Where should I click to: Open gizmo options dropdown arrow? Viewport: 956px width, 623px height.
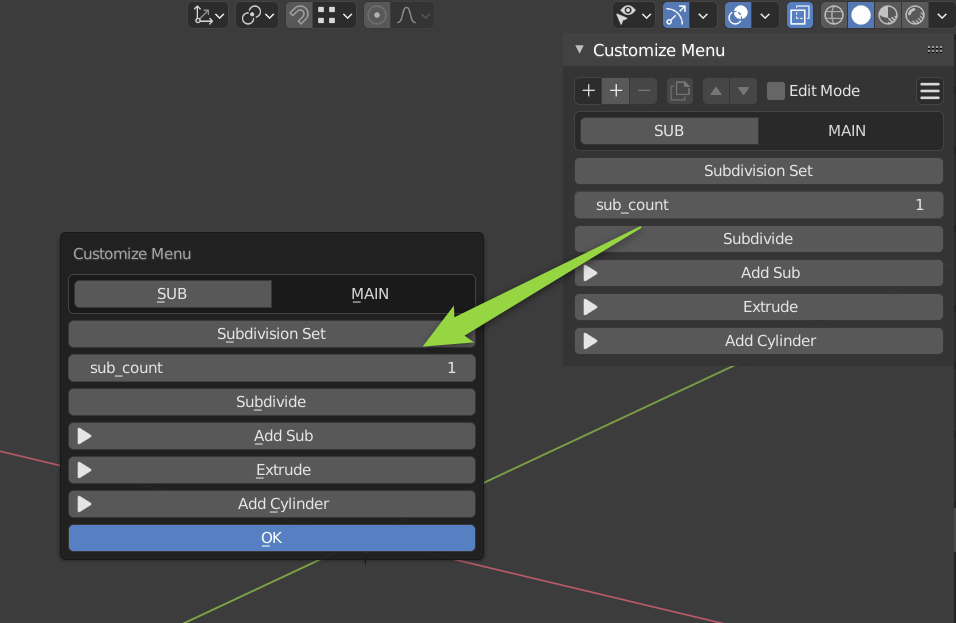(x=703, y=15)
